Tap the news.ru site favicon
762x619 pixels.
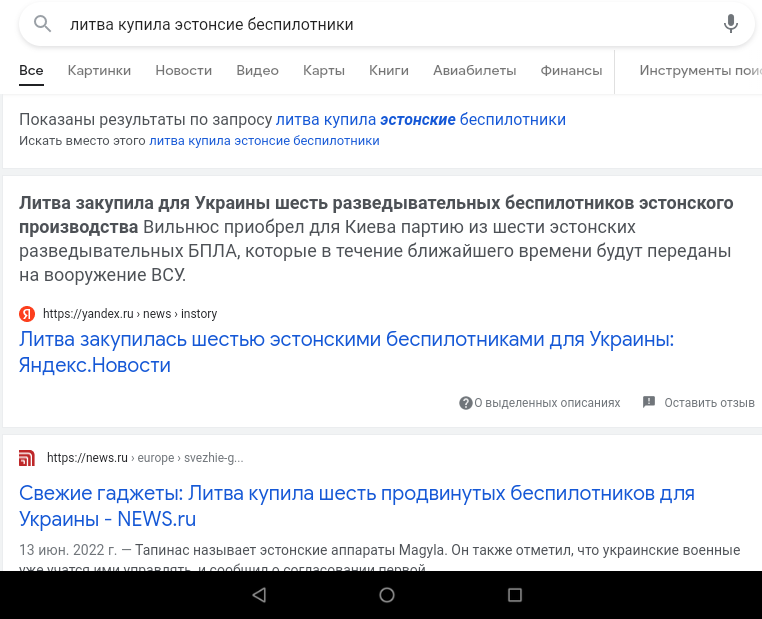[x=27, y=458]
